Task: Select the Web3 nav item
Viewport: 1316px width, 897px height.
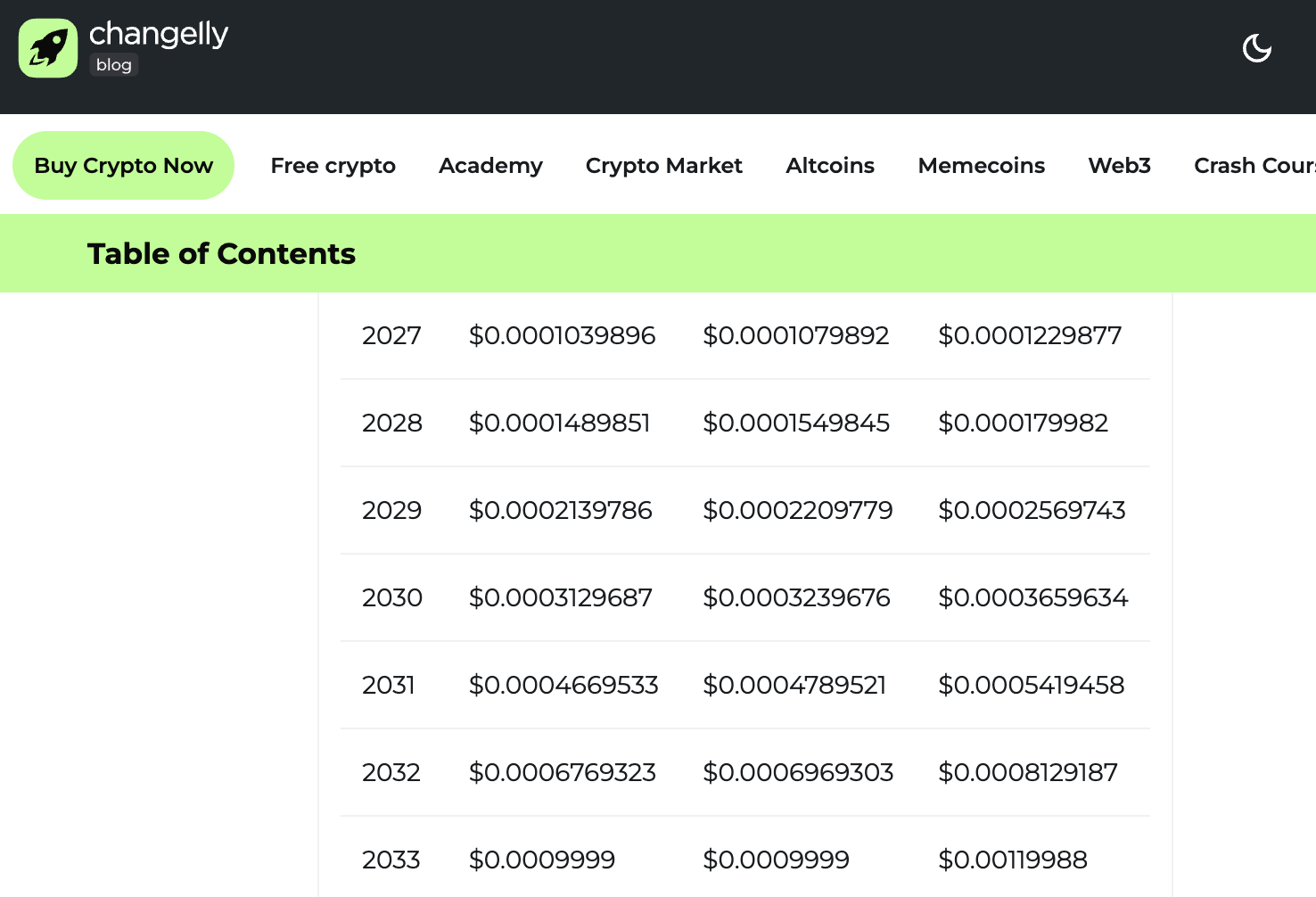Action: point(1119,166)
